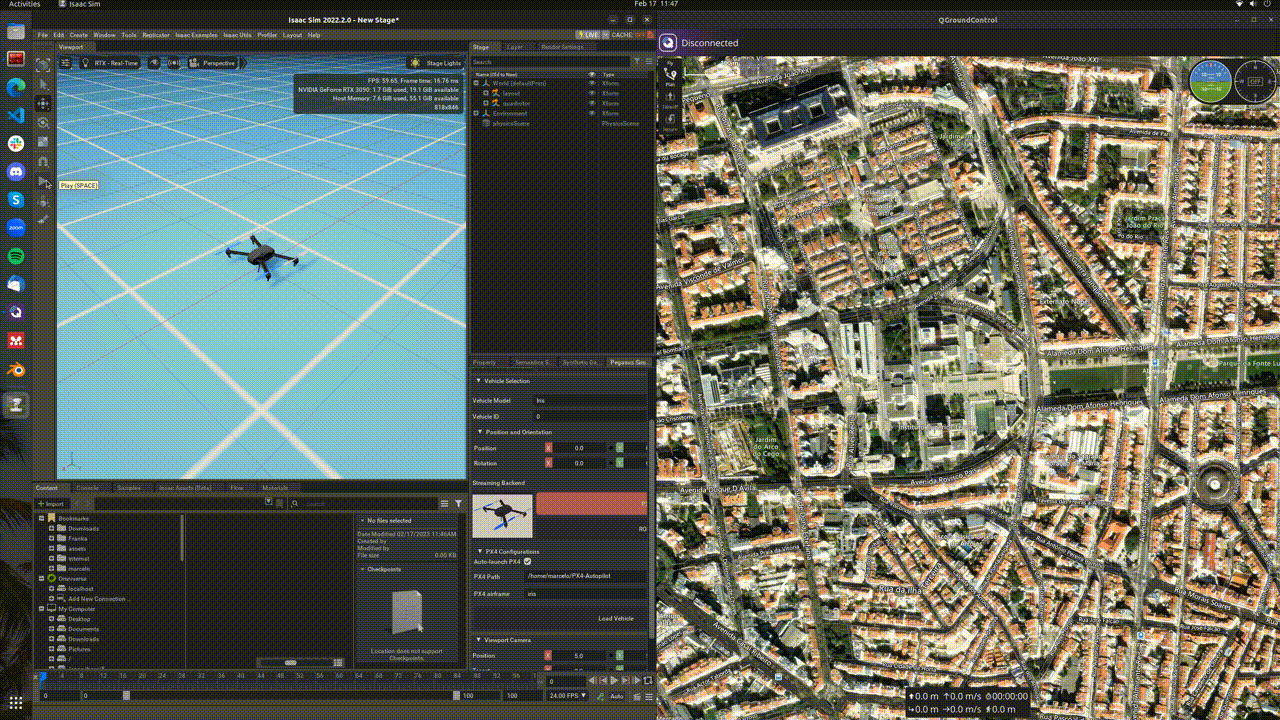Open Visual Studio Code from the dock
The image size is (1280, 720).
(16, 115)
